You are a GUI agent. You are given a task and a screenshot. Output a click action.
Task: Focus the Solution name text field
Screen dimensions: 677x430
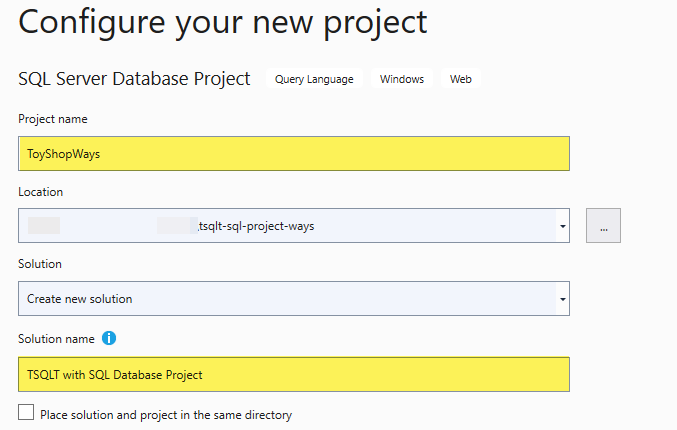click(293, 375)
